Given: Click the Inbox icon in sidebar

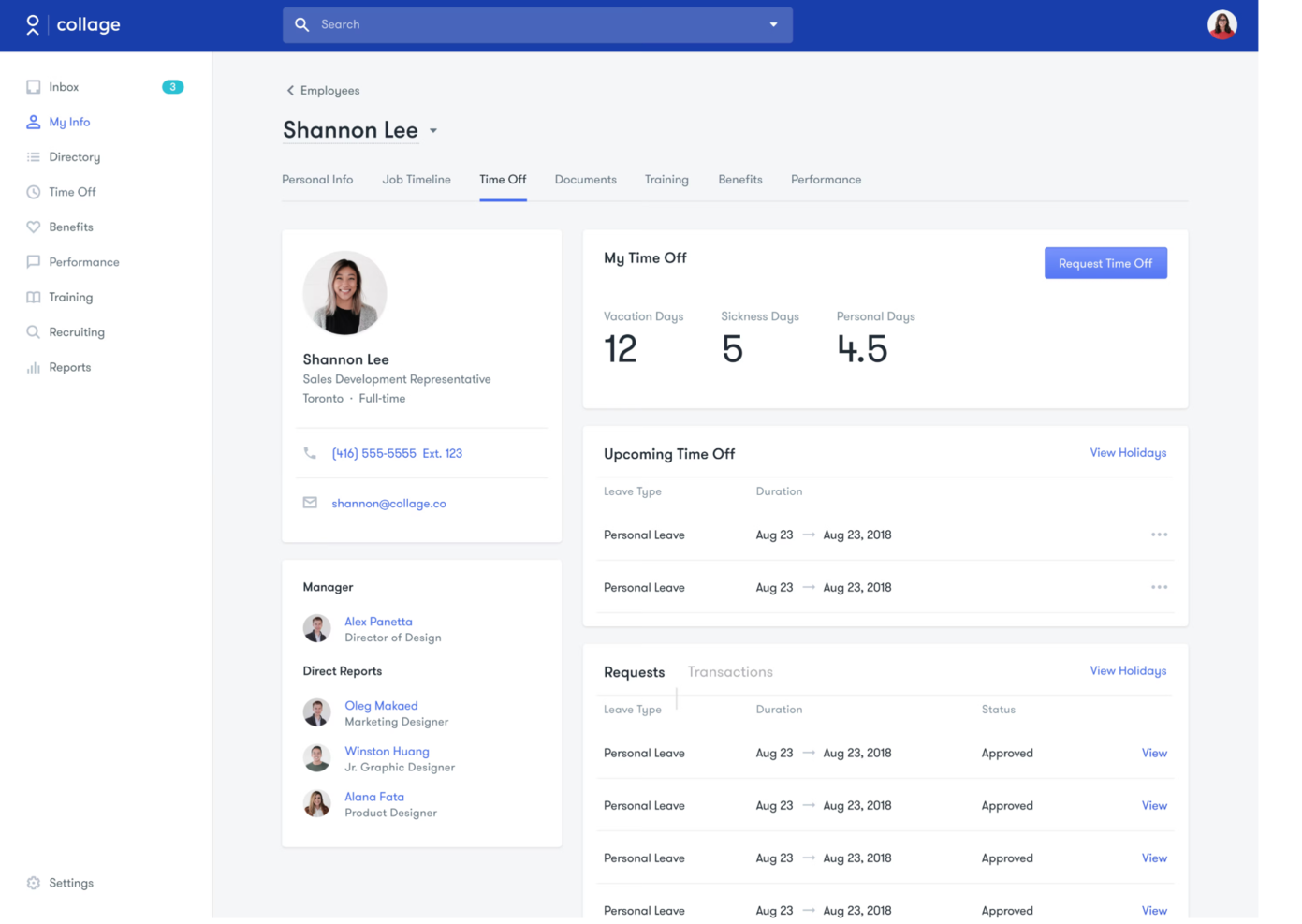Looking at the screenshot, I should (34, 87).
